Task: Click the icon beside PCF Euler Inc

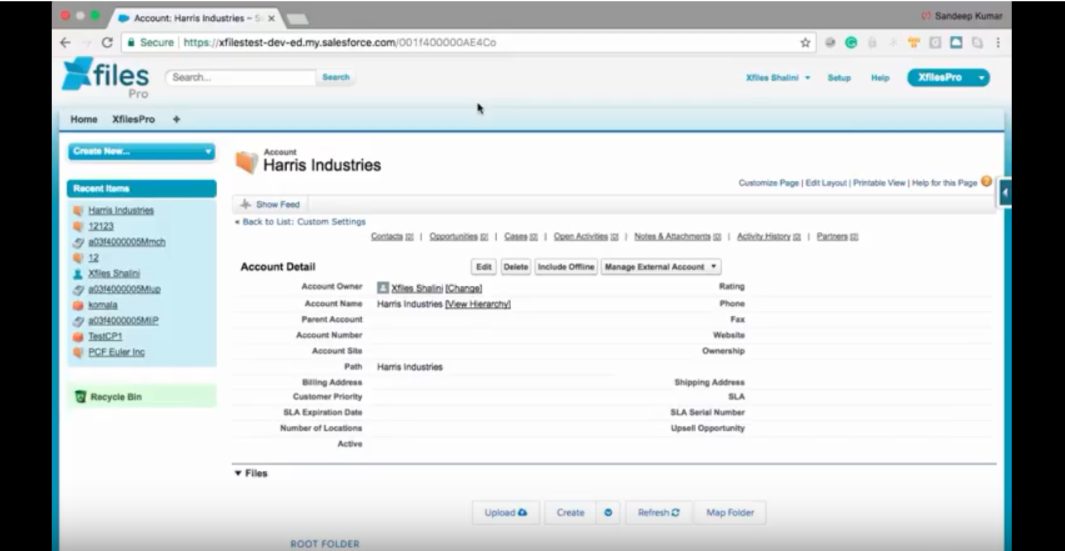Action: coord(77,352)
